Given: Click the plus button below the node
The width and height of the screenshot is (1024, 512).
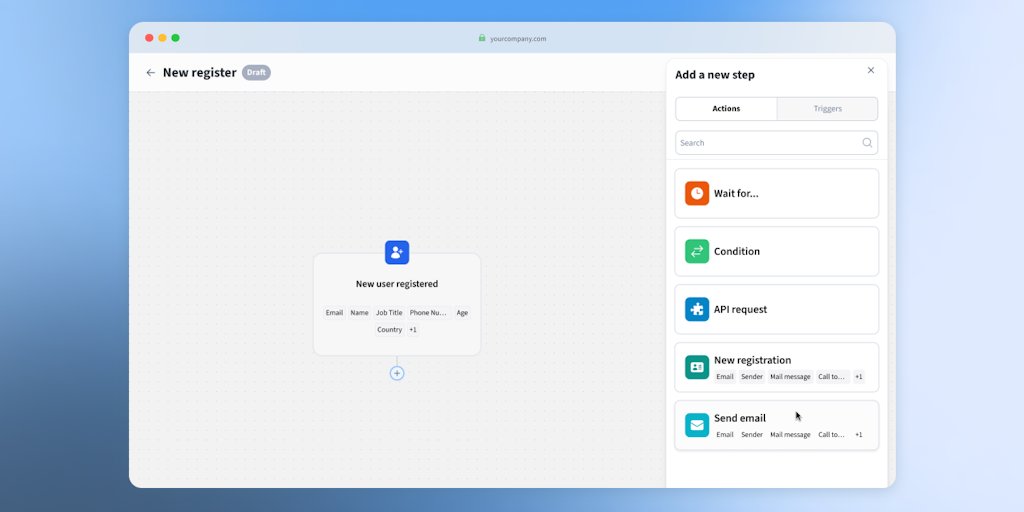Looking at the screenshot, I should click(397, 374).
